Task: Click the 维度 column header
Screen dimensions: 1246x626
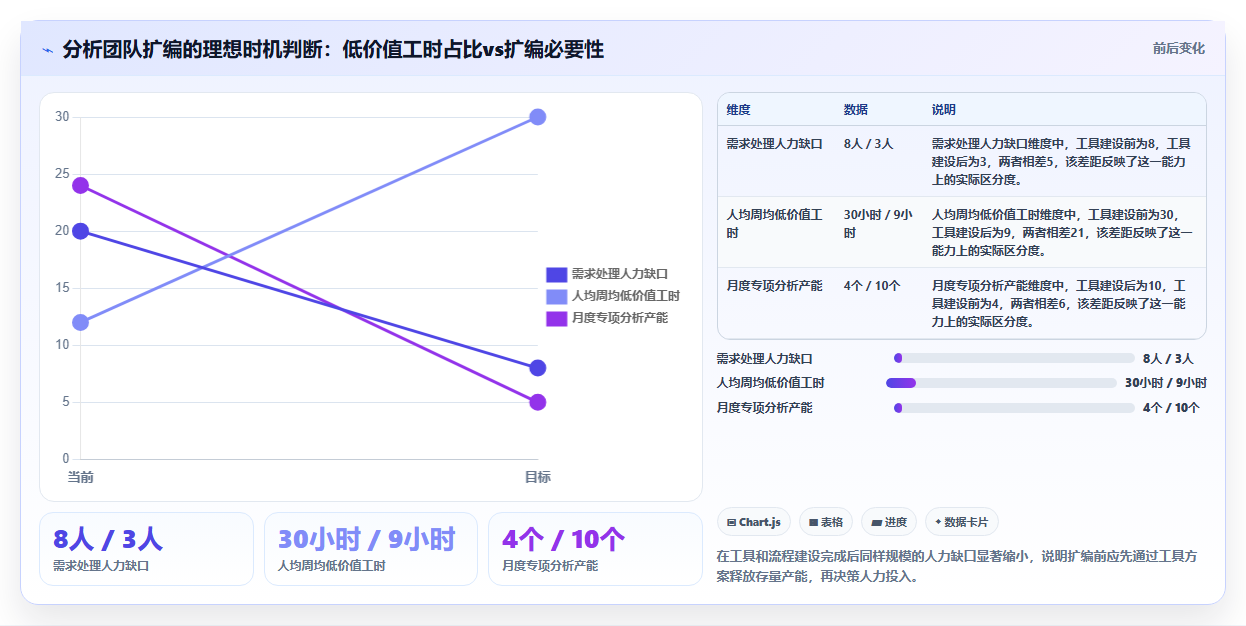Action: [x=739, y=109]
